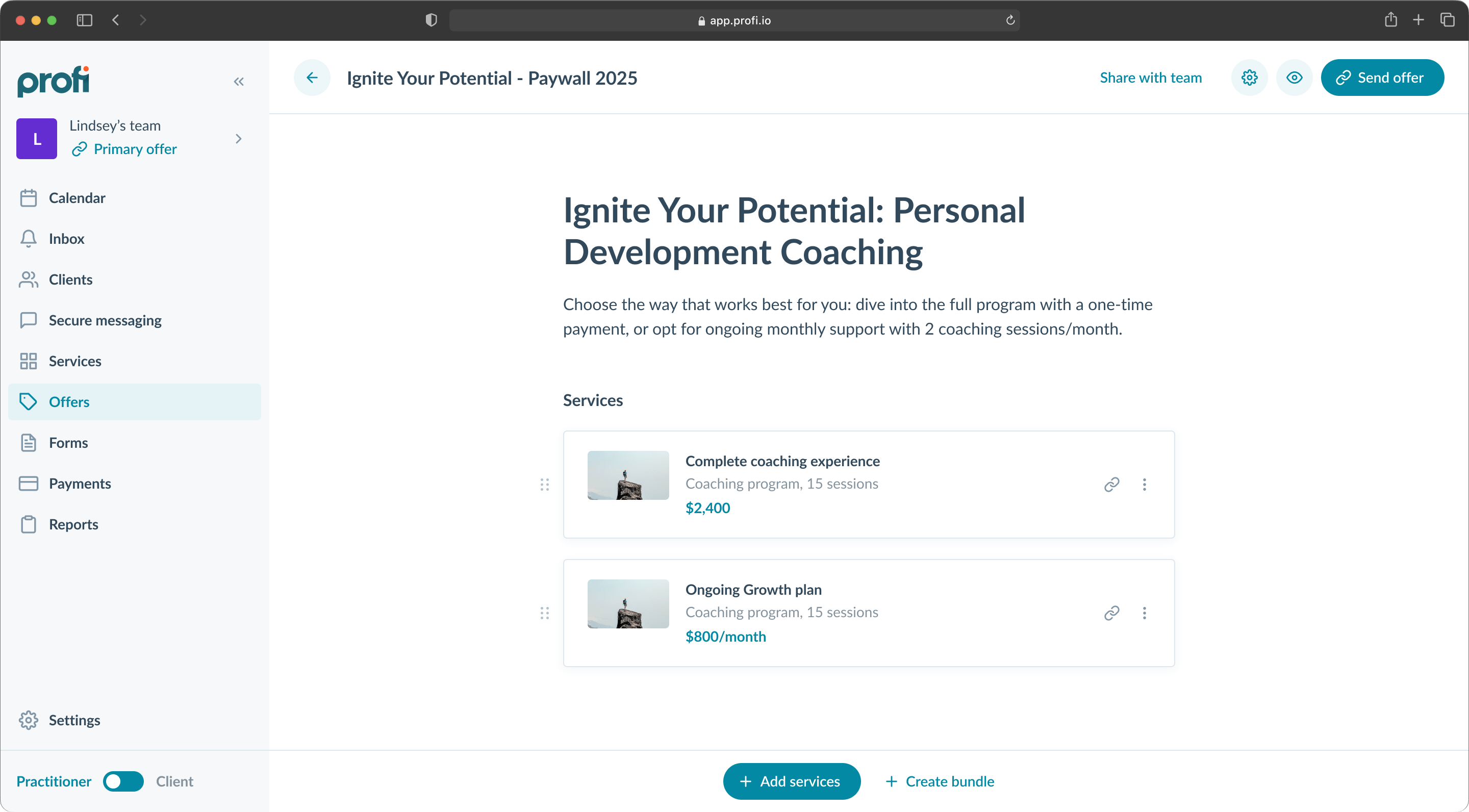Toggle Practitioner/Client mode switch
The image size is (1469, 812).
coord(123,781)
